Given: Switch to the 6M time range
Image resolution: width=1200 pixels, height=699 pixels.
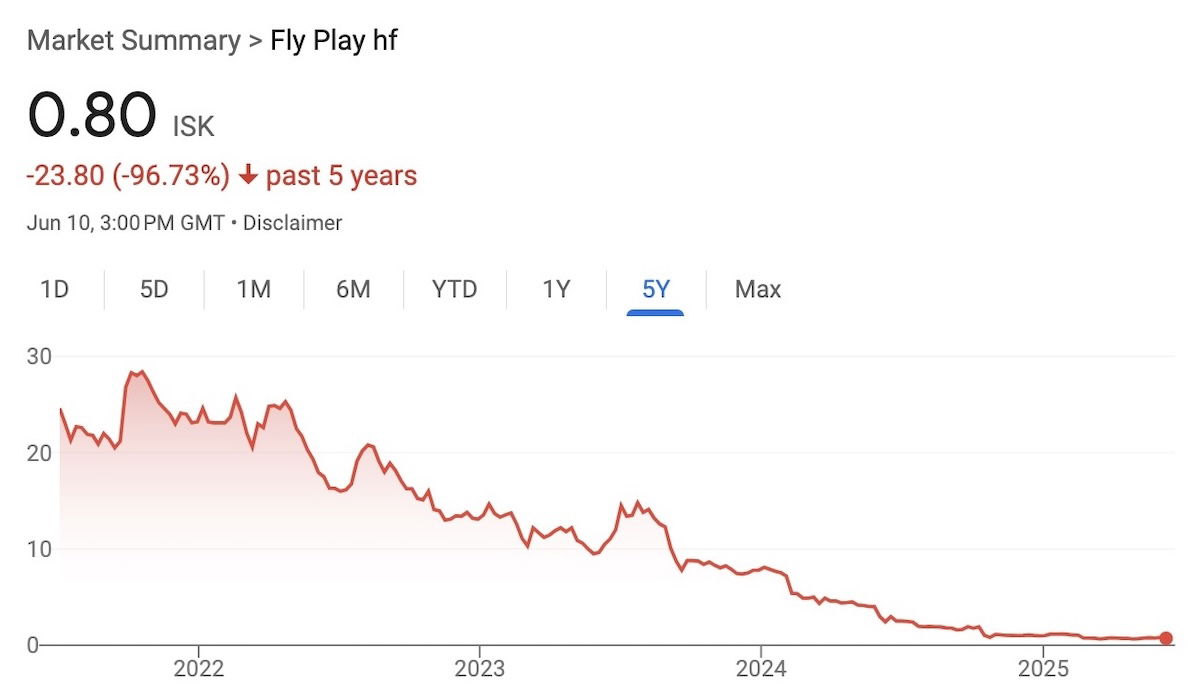Looking at the screenshot, I should pyautogui.click(x=353, y=290).
